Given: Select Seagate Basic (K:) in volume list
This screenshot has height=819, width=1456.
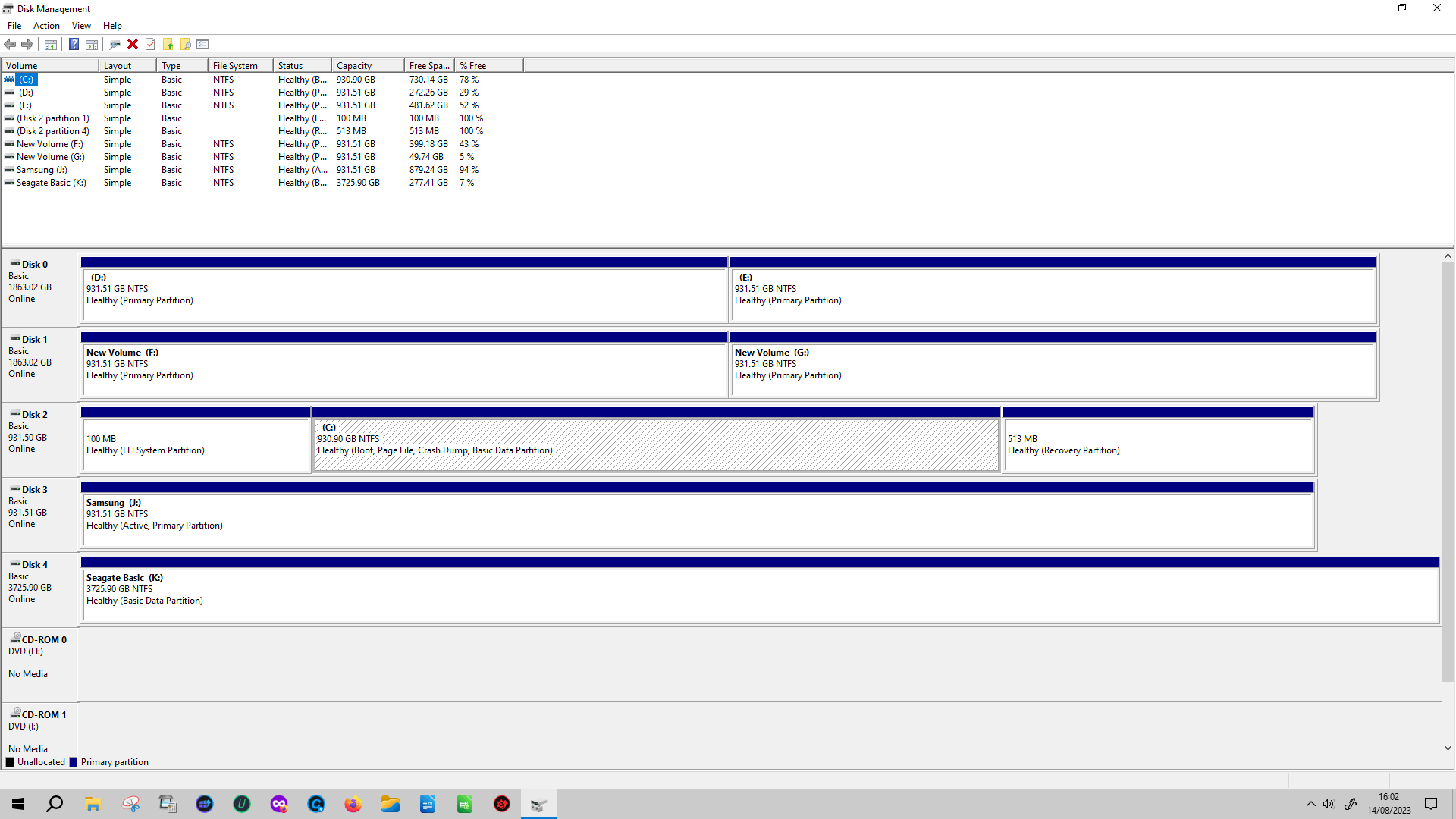Looking at the screenshot, I should point(51,183).
